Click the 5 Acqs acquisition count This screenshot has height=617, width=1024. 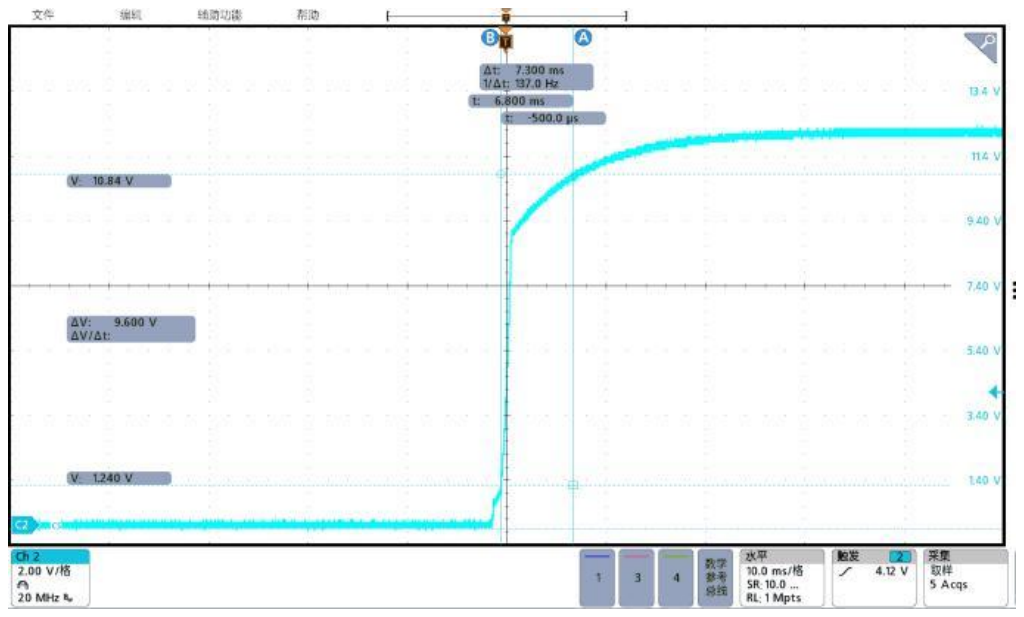point(949,584)
